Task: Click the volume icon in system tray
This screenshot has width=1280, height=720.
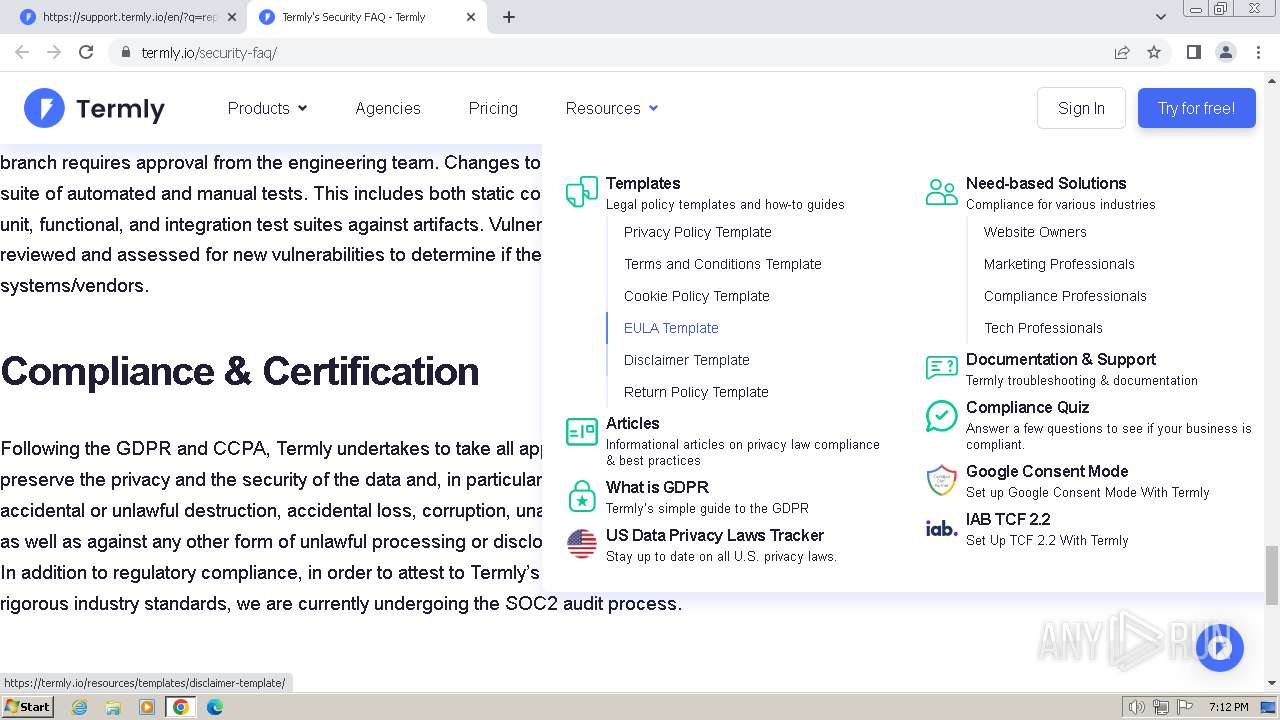Action: [1137, 707]
